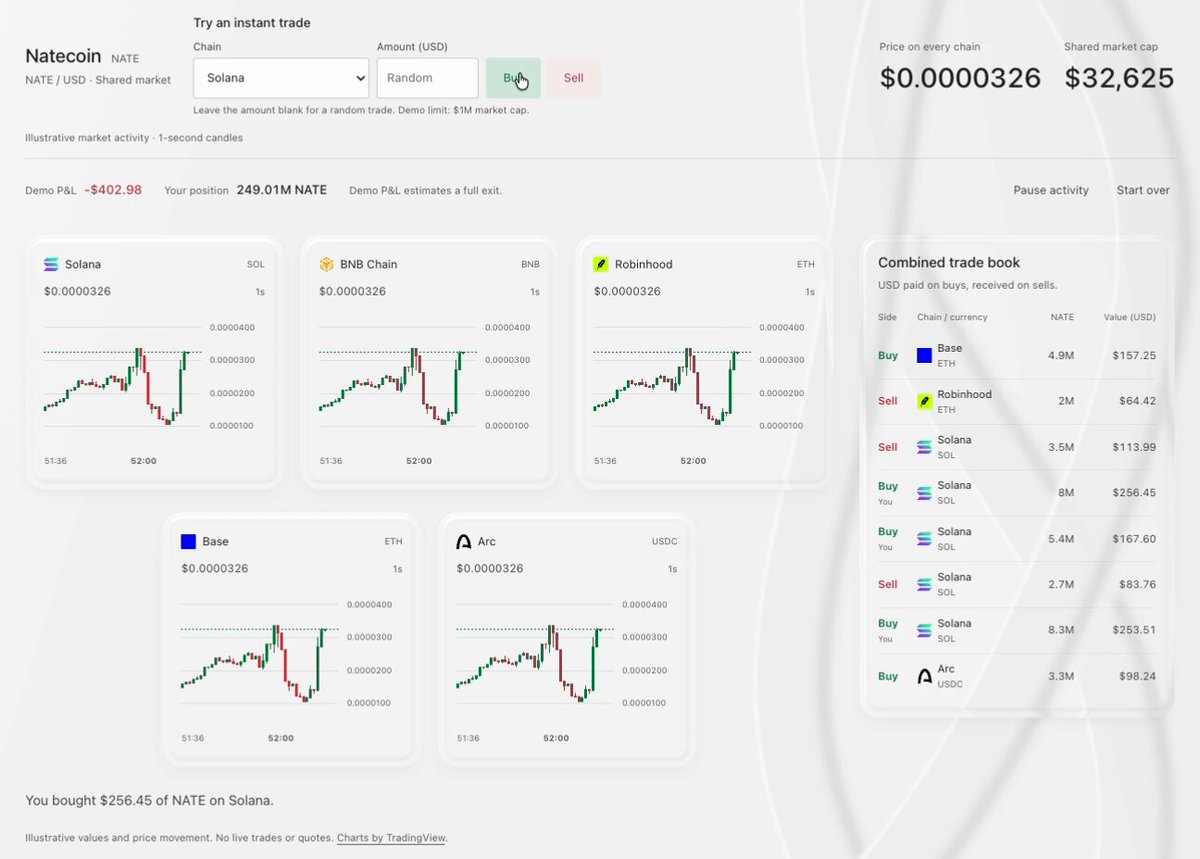The width and height of the screenshot is (1200, 859).
Task: Click the "NATE / USD · Shared market" subtitle
Action: tap(98, 80)
